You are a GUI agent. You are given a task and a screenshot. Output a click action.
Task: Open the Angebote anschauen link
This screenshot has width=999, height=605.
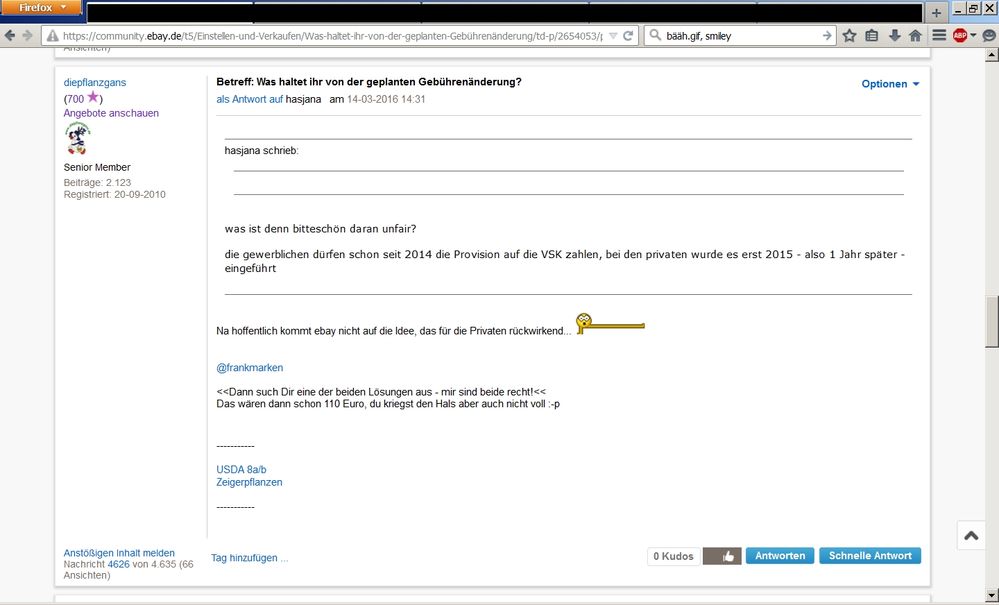click(111, 113)
